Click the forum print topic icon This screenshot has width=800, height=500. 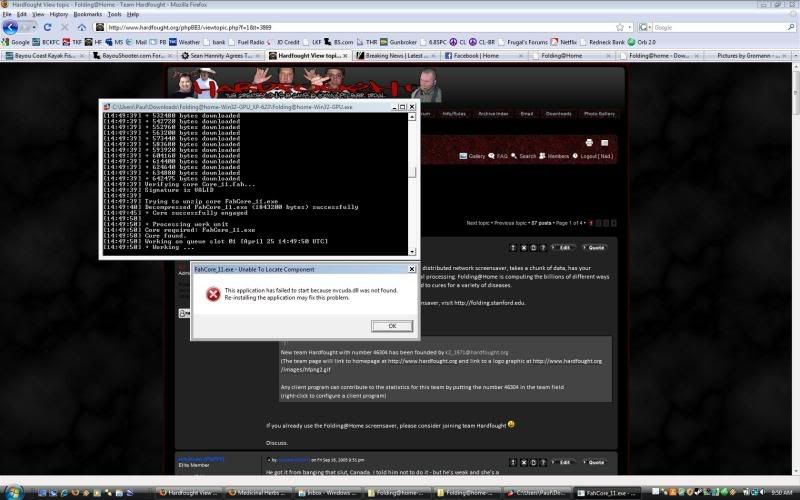pyautogui.click(x=589, y=142)
